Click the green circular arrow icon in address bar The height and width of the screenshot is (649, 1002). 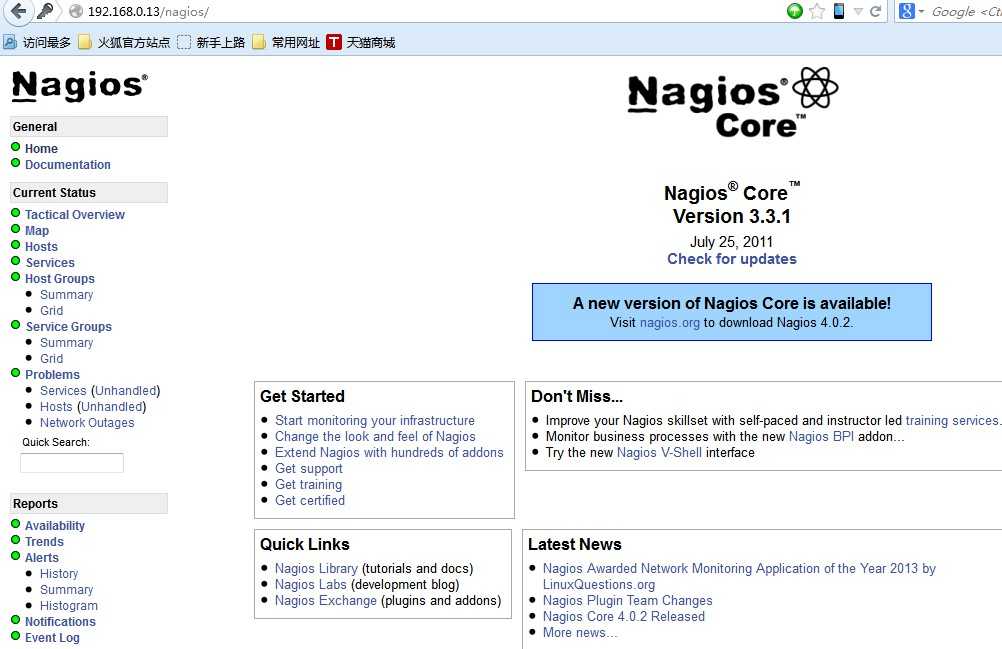tap(794, 11)
